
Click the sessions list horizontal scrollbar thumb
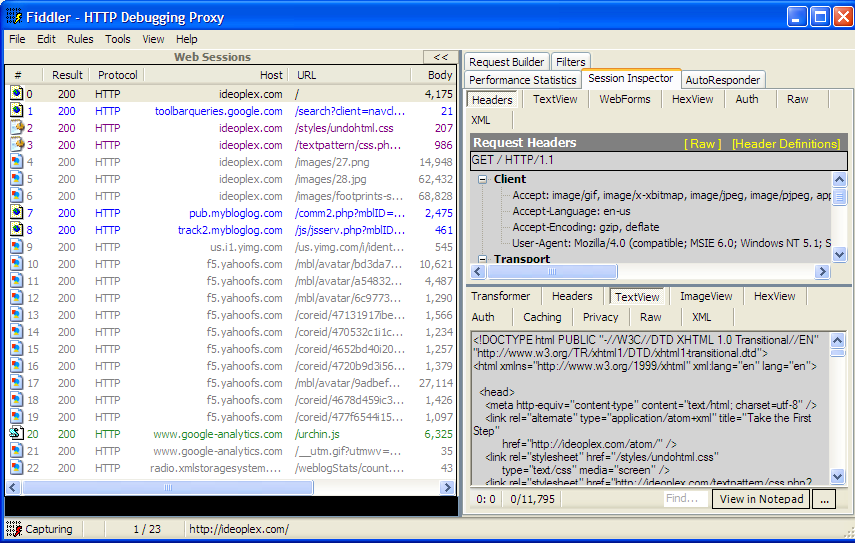[x=167, y=487]
